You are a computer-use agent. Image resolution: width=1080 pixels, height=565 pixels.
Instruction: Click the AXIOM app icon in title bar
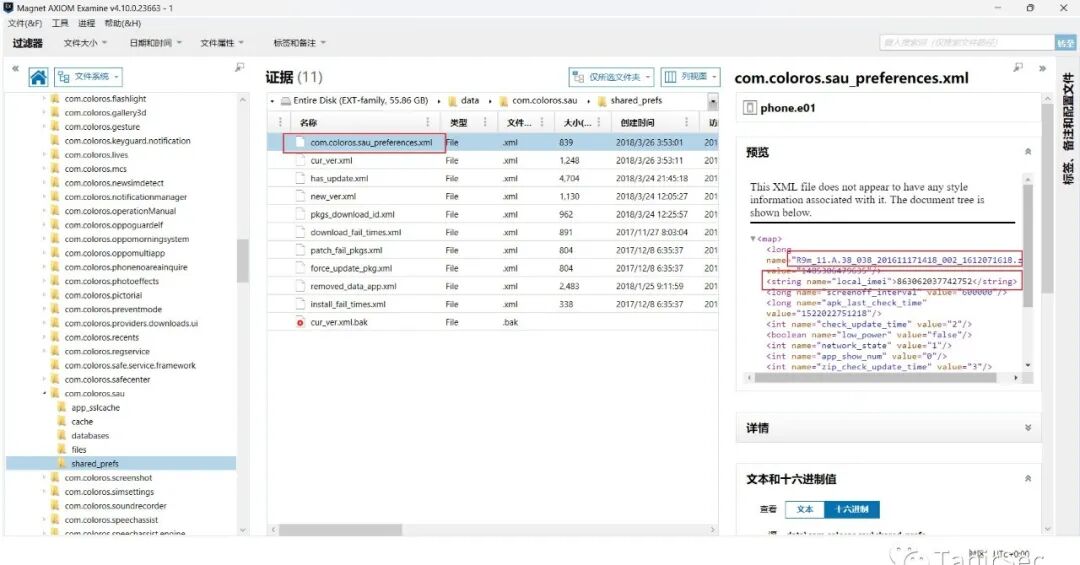click(8, 8)
